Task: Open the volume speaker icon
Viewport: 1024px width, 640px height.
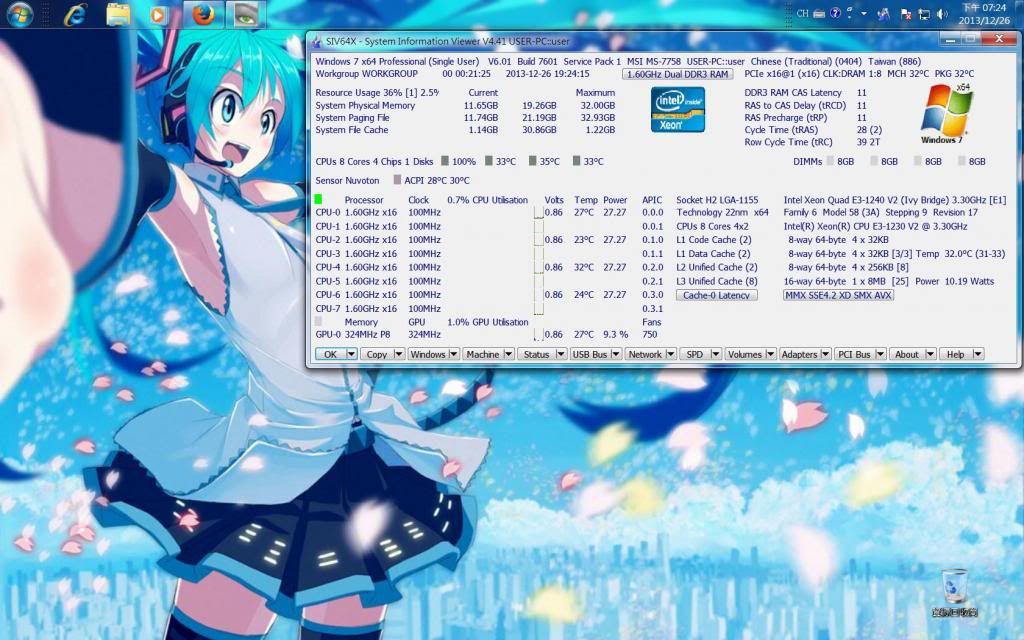Action: pyautogui.click(x=942, y=14)
